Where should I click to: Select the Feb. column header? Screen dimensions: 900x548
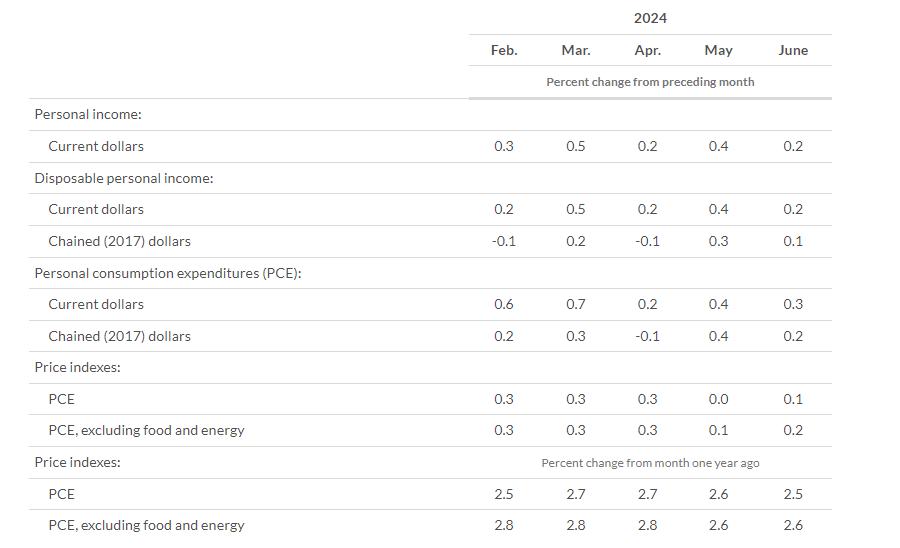pos(504,50)
